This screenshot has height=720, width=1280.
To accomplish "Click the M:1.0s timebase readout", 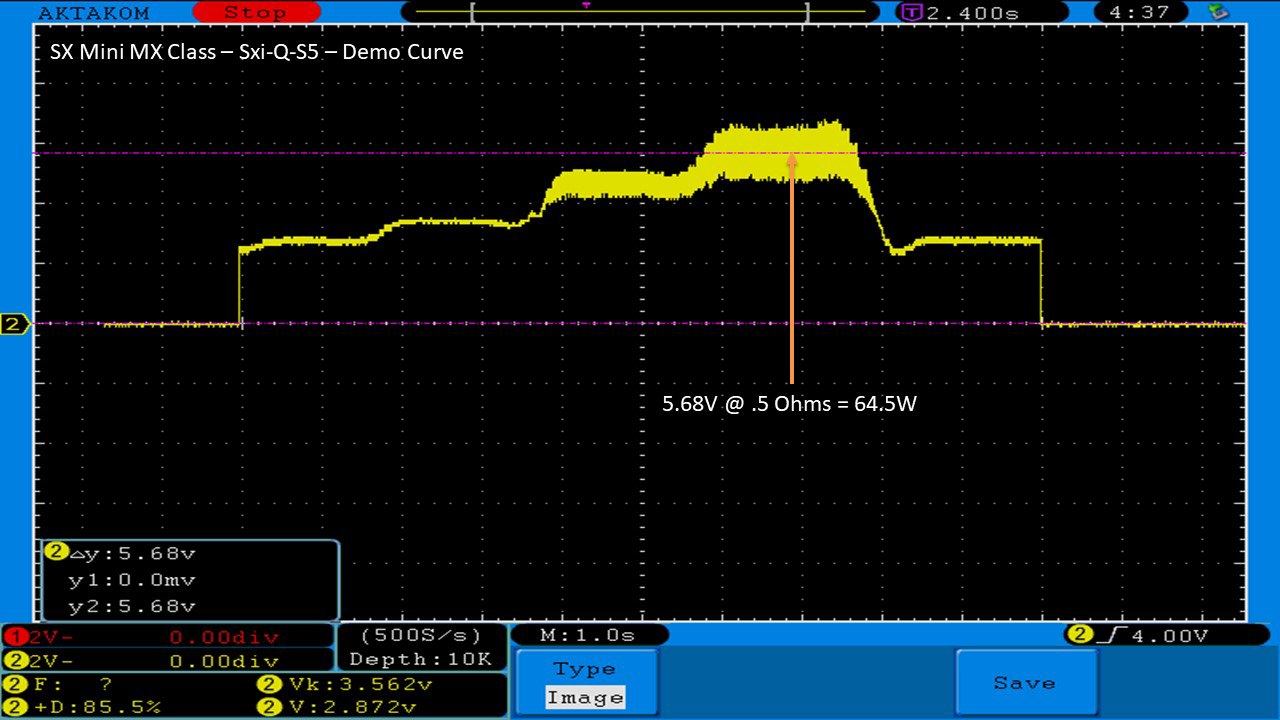I will click(x=588, y=635).
